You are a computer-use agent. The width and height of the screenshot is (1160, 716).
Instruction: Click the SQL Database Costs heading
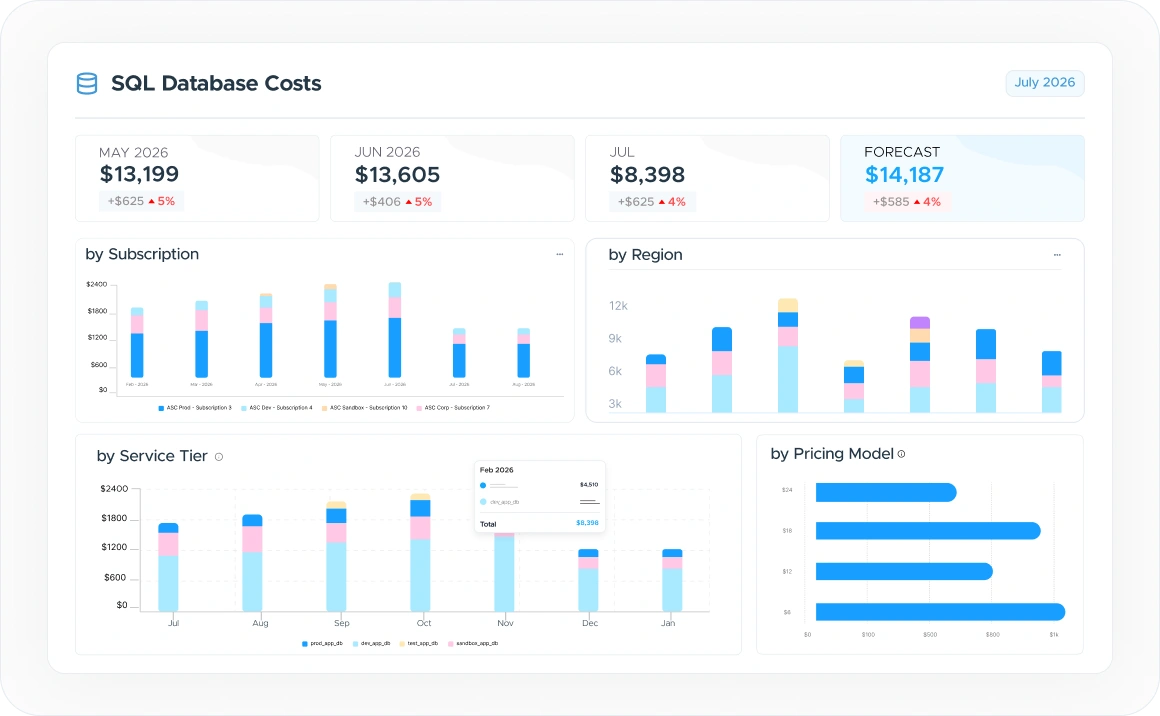(x=216, y=84)
